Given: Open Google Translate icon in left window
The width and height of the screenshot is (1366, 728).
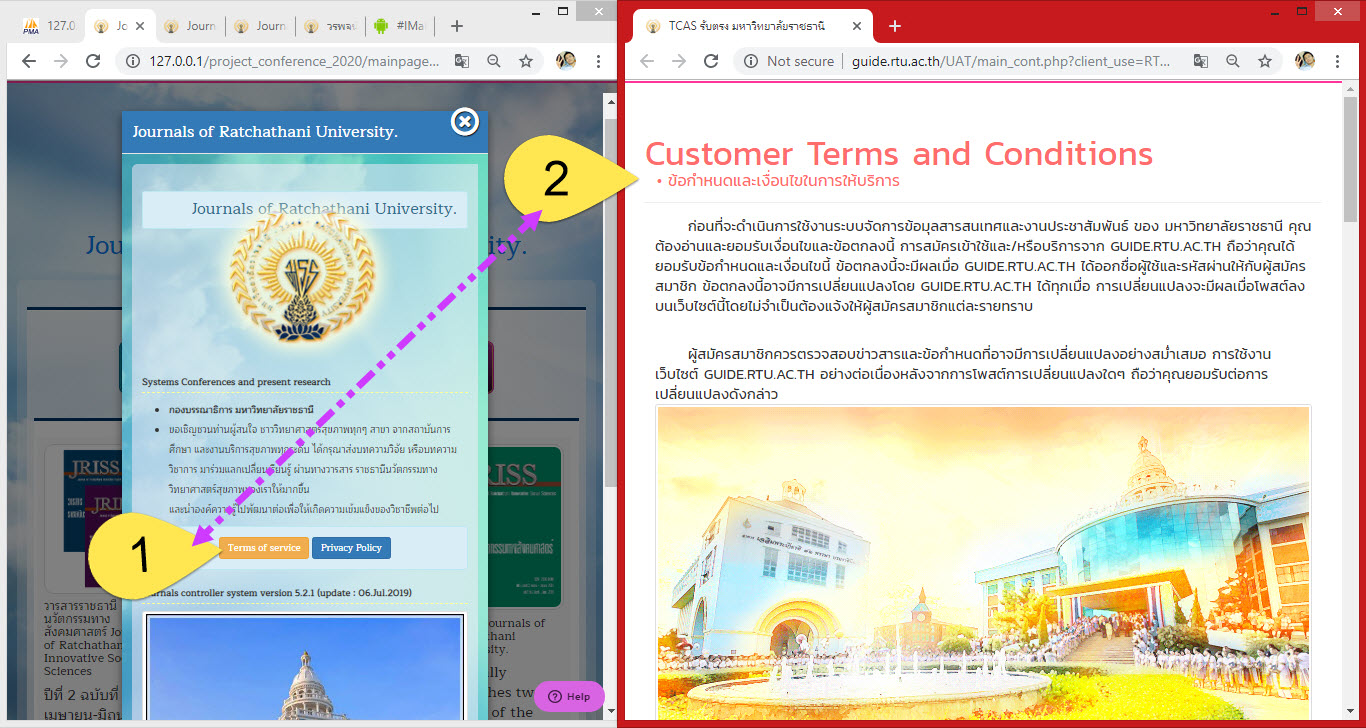Looking at the screenshot, I should click(x=461, y=61).
